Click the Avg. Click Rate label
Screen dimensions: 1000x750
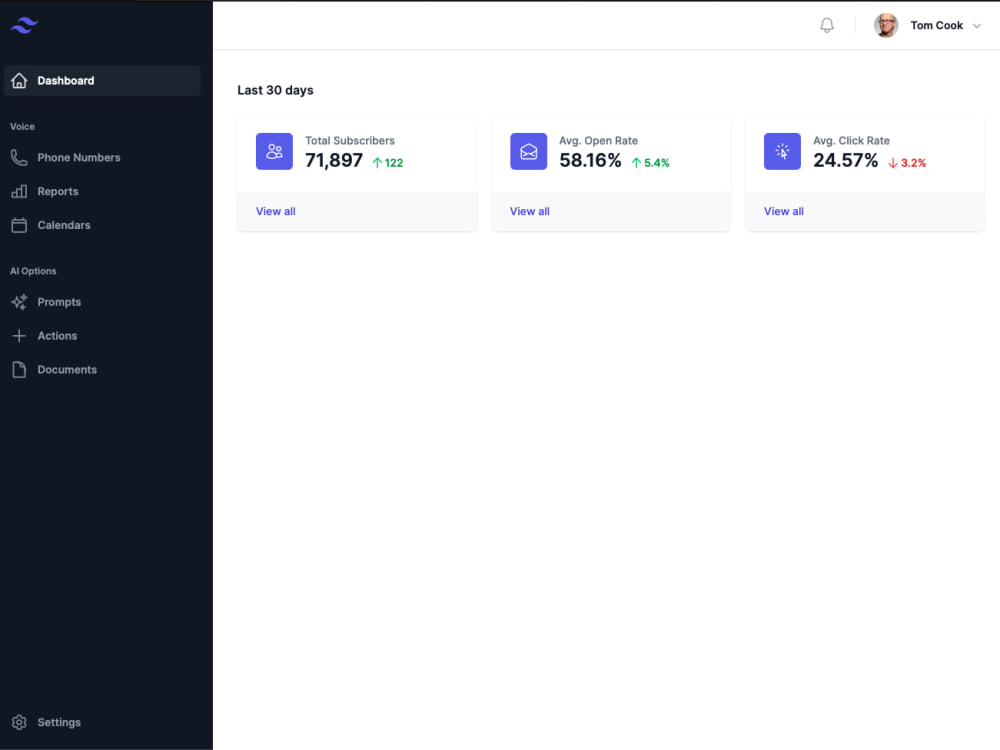851,140
